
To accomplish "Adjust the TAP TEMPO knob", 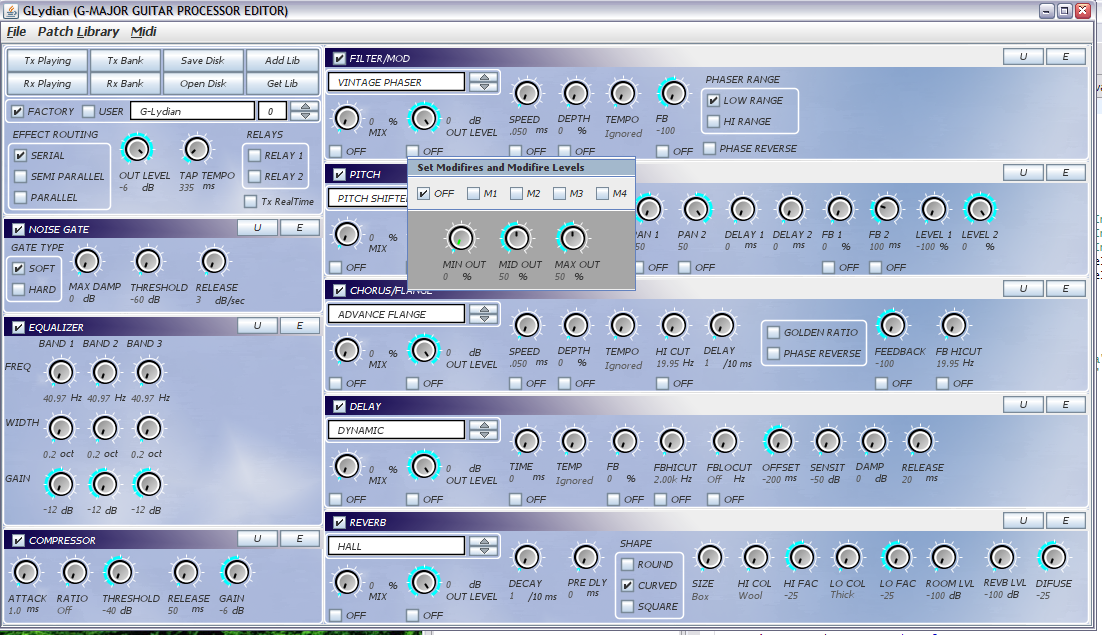I will tap(196, 149).
